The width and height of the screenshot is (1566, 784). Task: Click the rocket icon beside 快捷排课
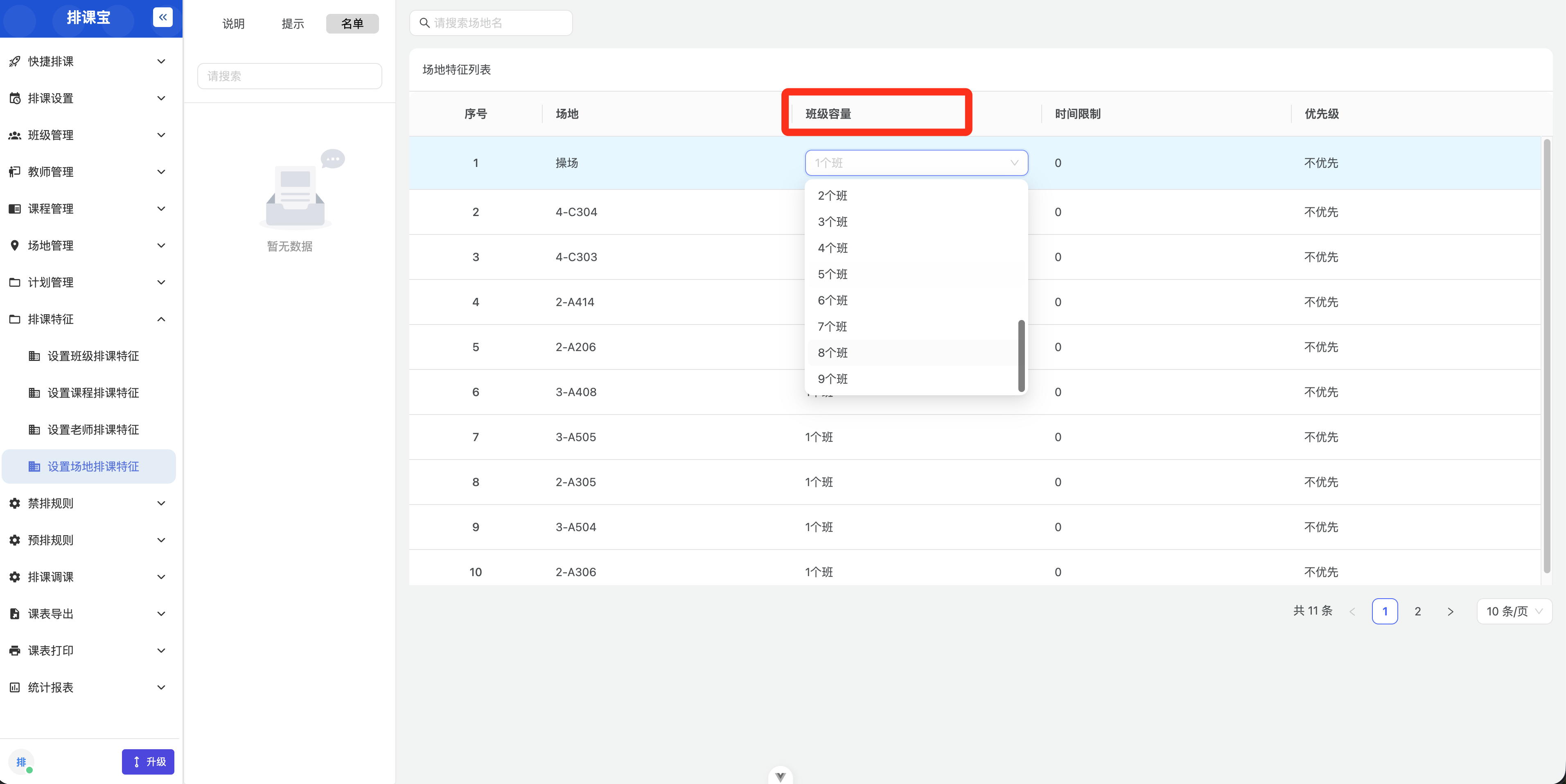15,61
